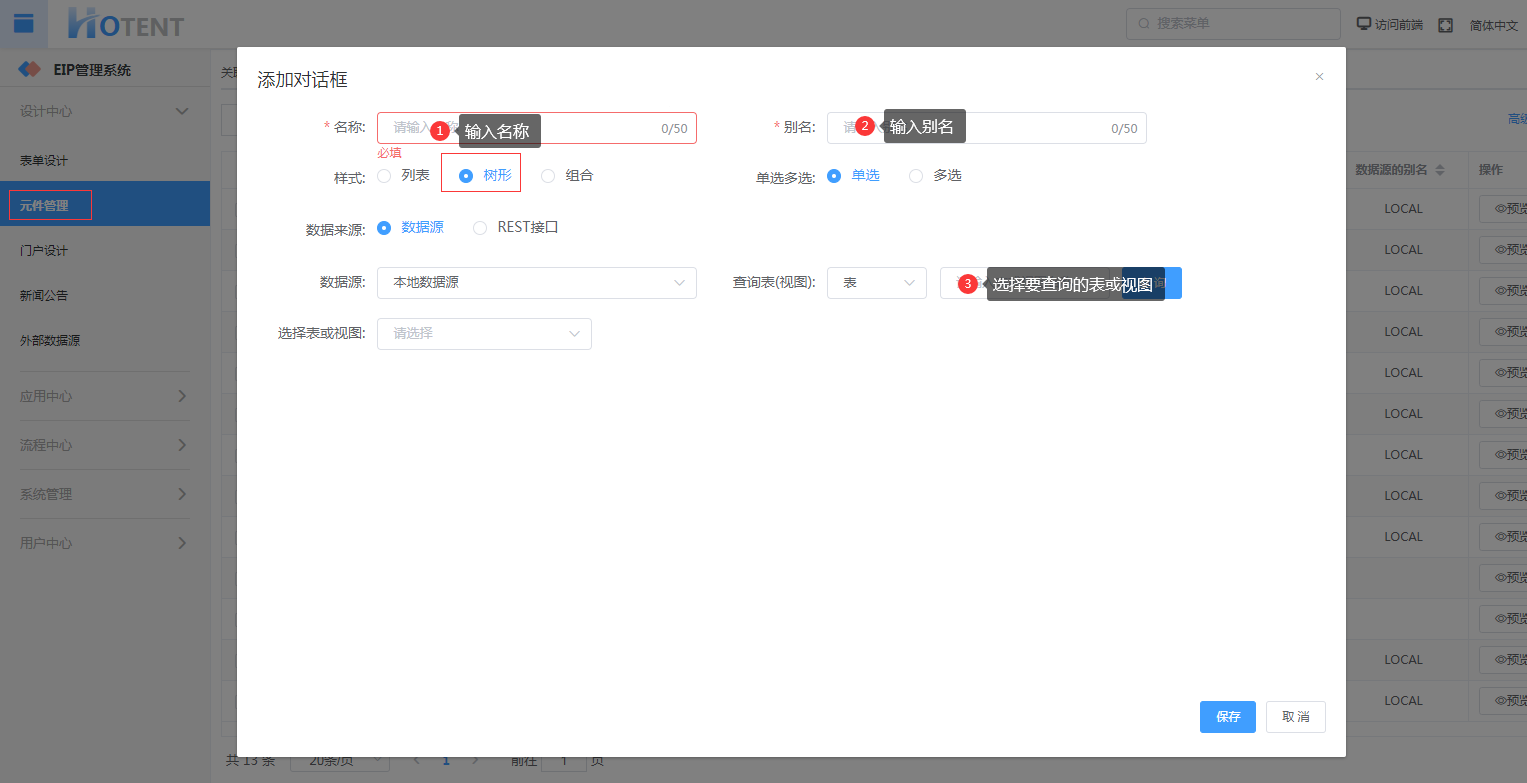Click the 访问前端 monitor icon
Image resolution: width=1527 pixels, height=783 pixels.
pyautogui.click(x=1364, y=24)
